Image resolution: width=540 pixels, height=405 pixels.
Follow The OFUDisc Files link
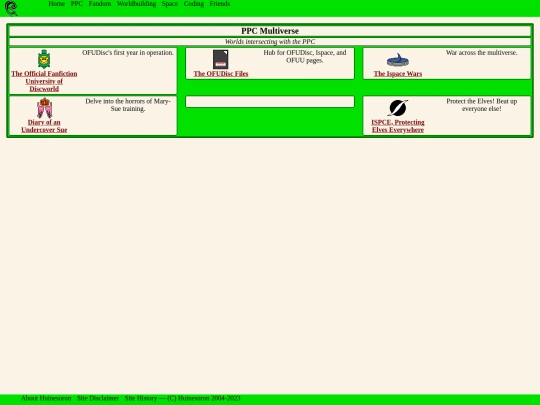[x=221, y=74]
